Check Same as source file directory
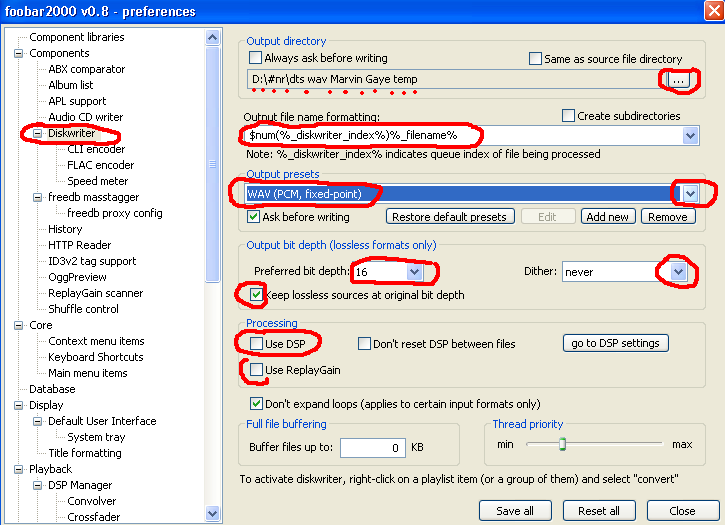This screenshot has height=525, width=725. [535, 59]
